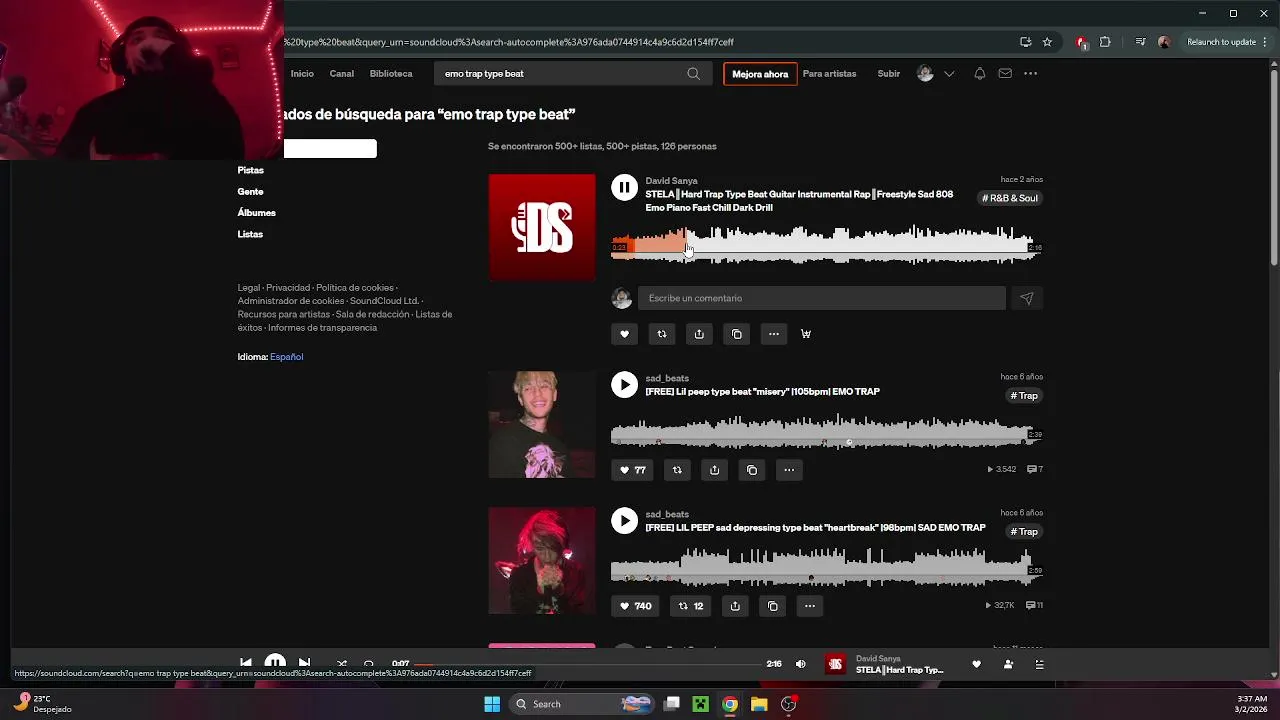
Task: Copy link of the "heartbreak" track
Action: pyautogui.click(x=772, y=606)
